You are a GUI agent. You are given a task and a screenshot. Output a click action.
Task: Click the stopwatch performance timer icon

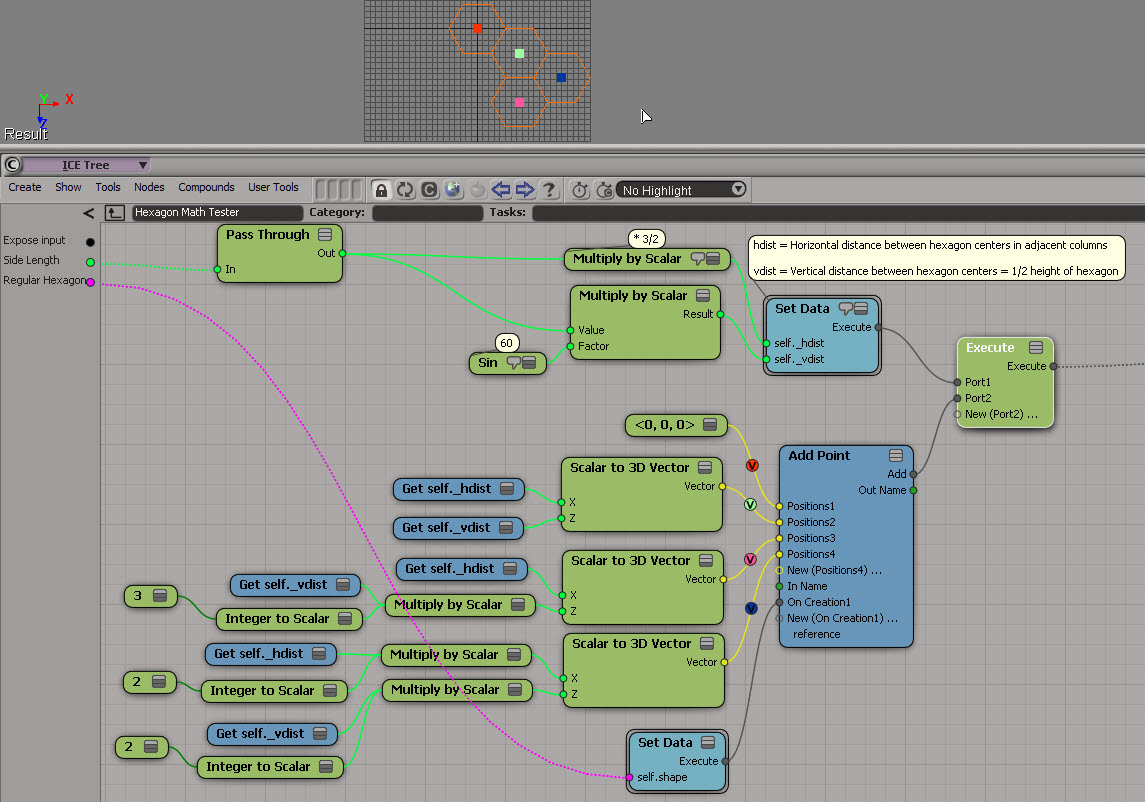point(580,190)
